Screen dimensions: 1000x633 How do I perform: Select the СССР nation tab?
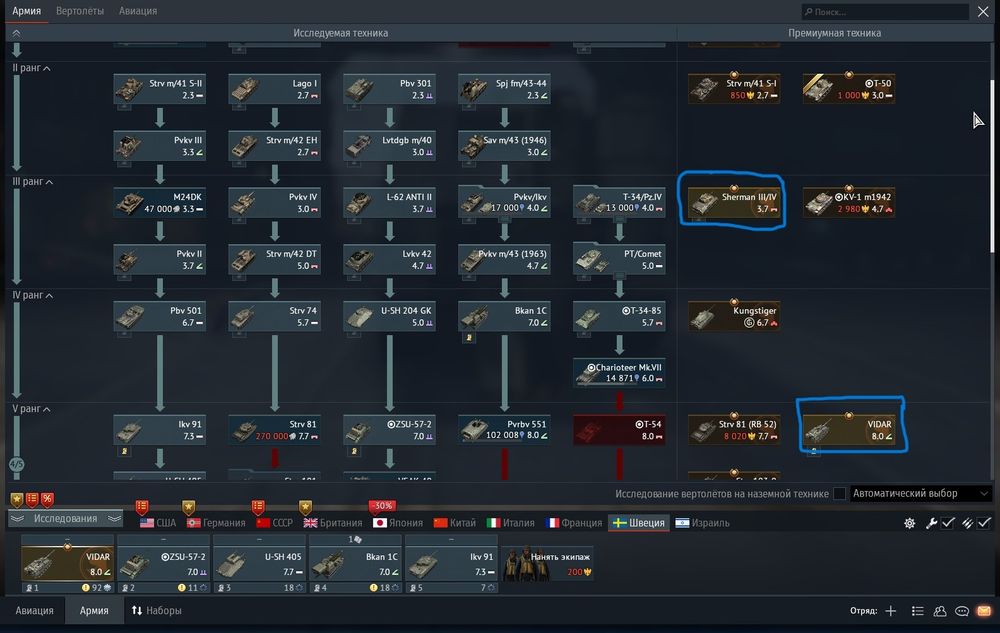[x=274, y=523]
